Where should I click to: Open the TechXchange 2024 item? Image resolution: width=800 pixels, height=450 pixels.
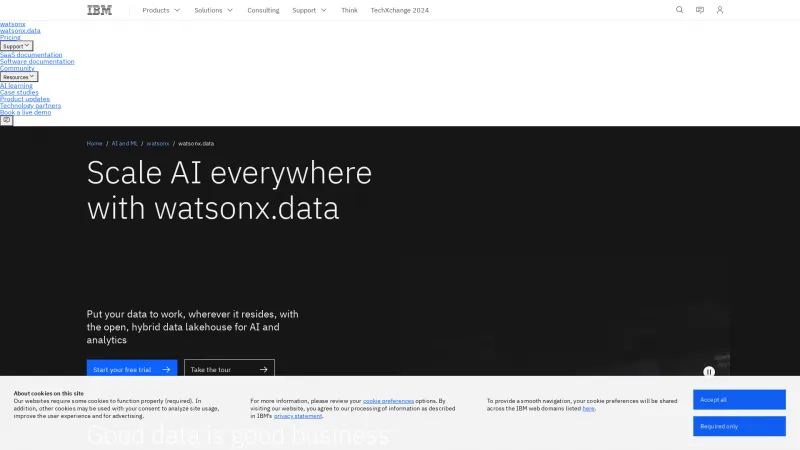399,10
